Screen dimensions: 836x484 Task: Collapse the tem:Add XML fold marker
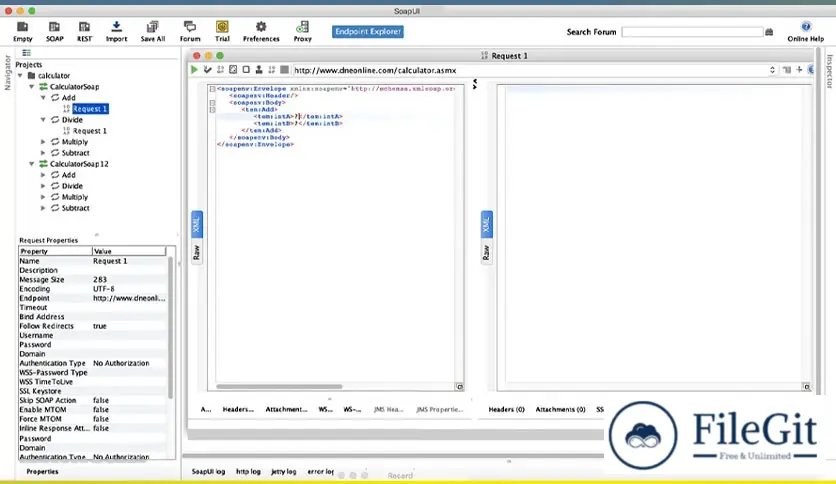tap(212, 110)
